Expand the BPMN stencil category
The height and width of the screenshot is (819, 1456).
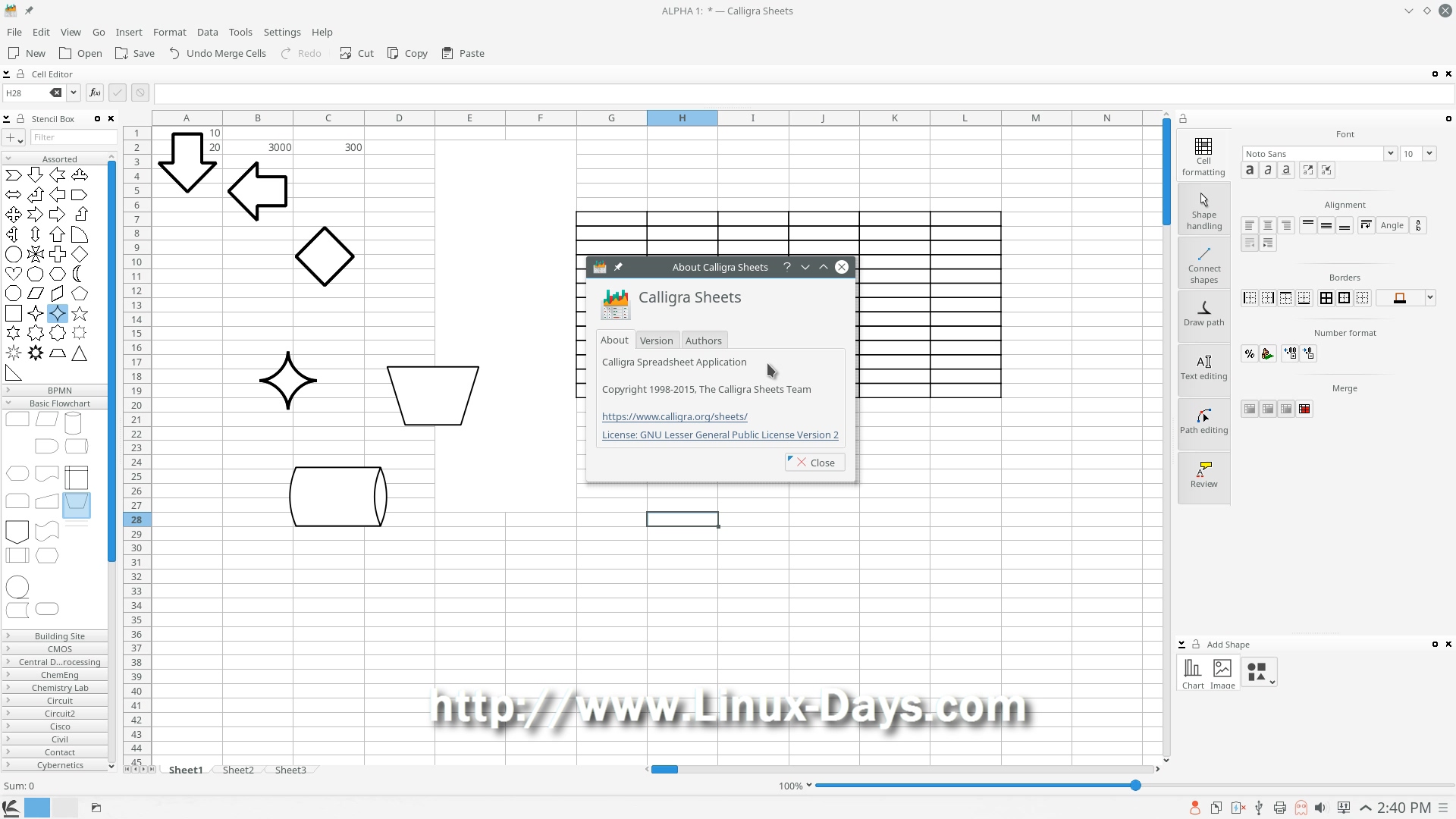click(x=55, y=391)
